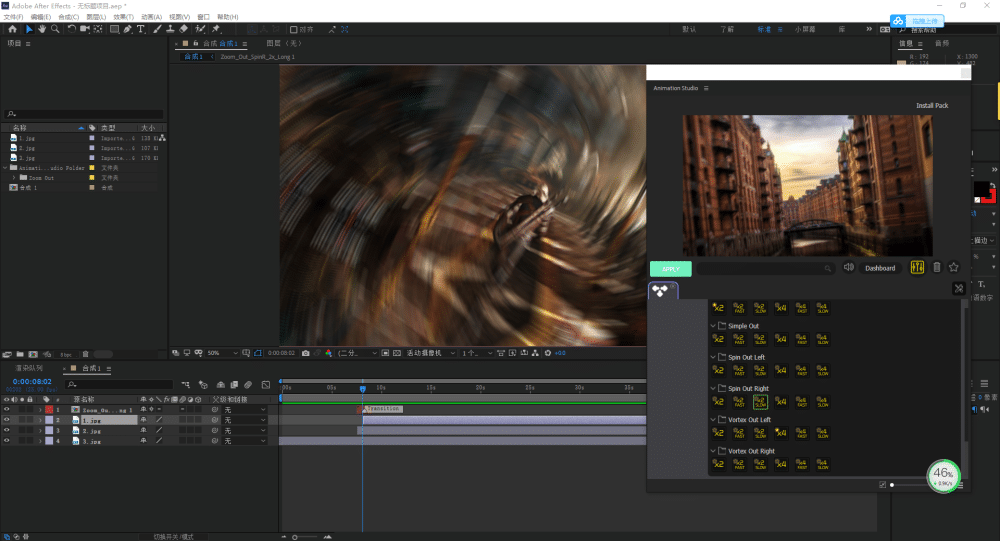The width and height of the screenshot is (1000, 541).
Task: Select the Pen tool
Action: click(128, 29)
